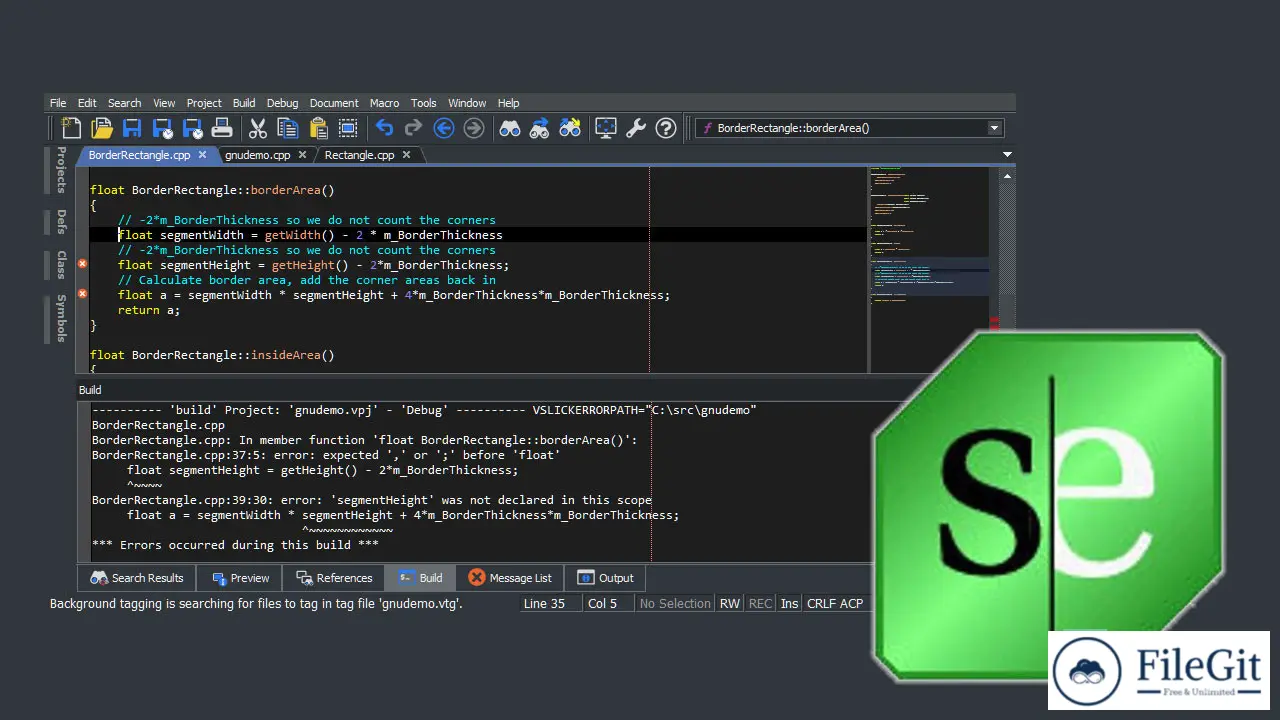The width and height of the screenshot is (1280, 720).
Task: Click the Paste clipboard icon
Action: (318, 128)
